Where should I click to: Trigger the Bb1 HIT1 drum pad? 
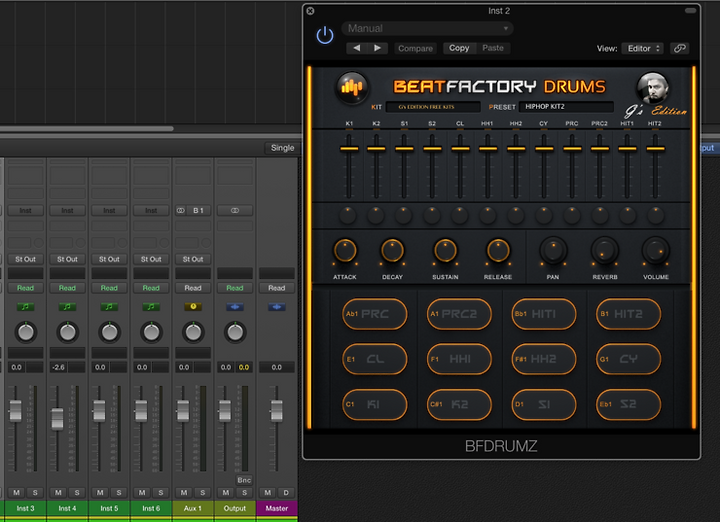[x=544, y=314]
